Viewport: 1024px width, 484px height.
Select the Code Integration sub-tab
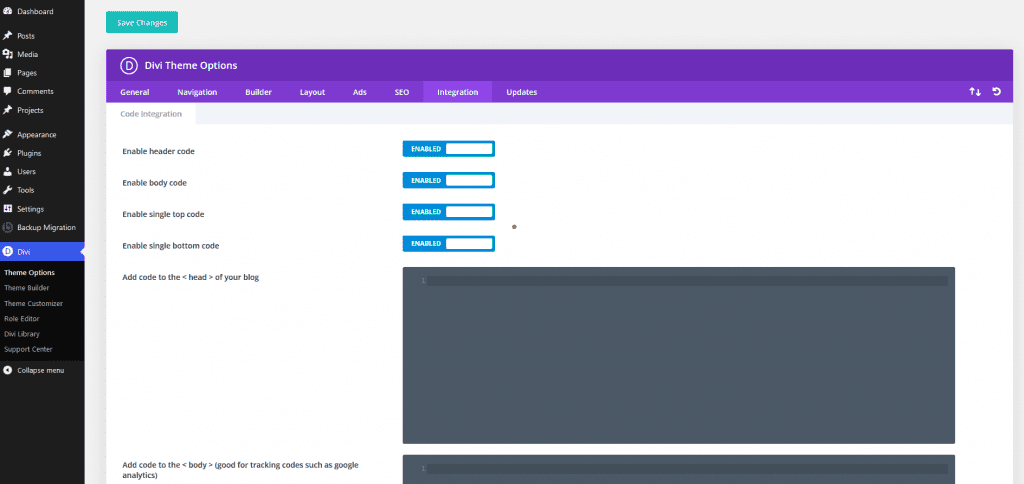(151, 114)
